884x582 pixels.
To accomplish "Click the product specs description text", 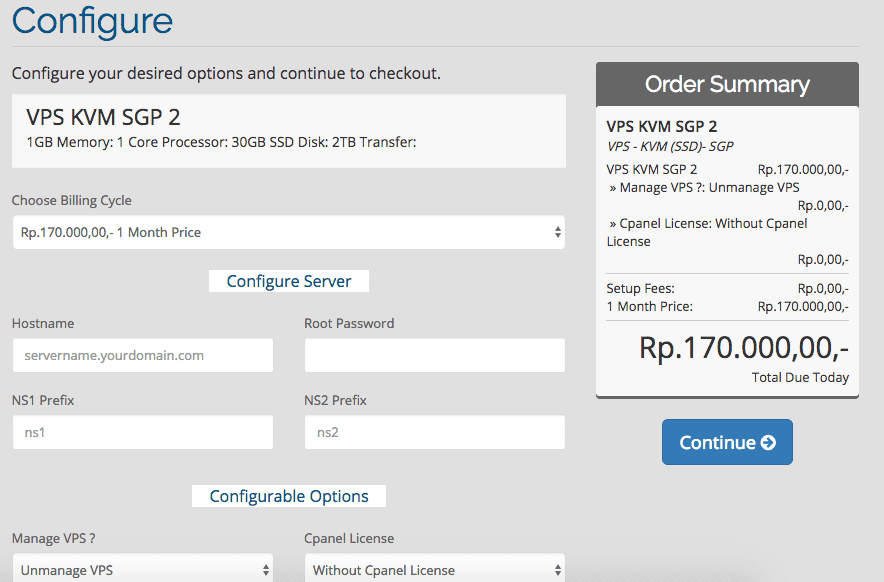I will 221,142.
